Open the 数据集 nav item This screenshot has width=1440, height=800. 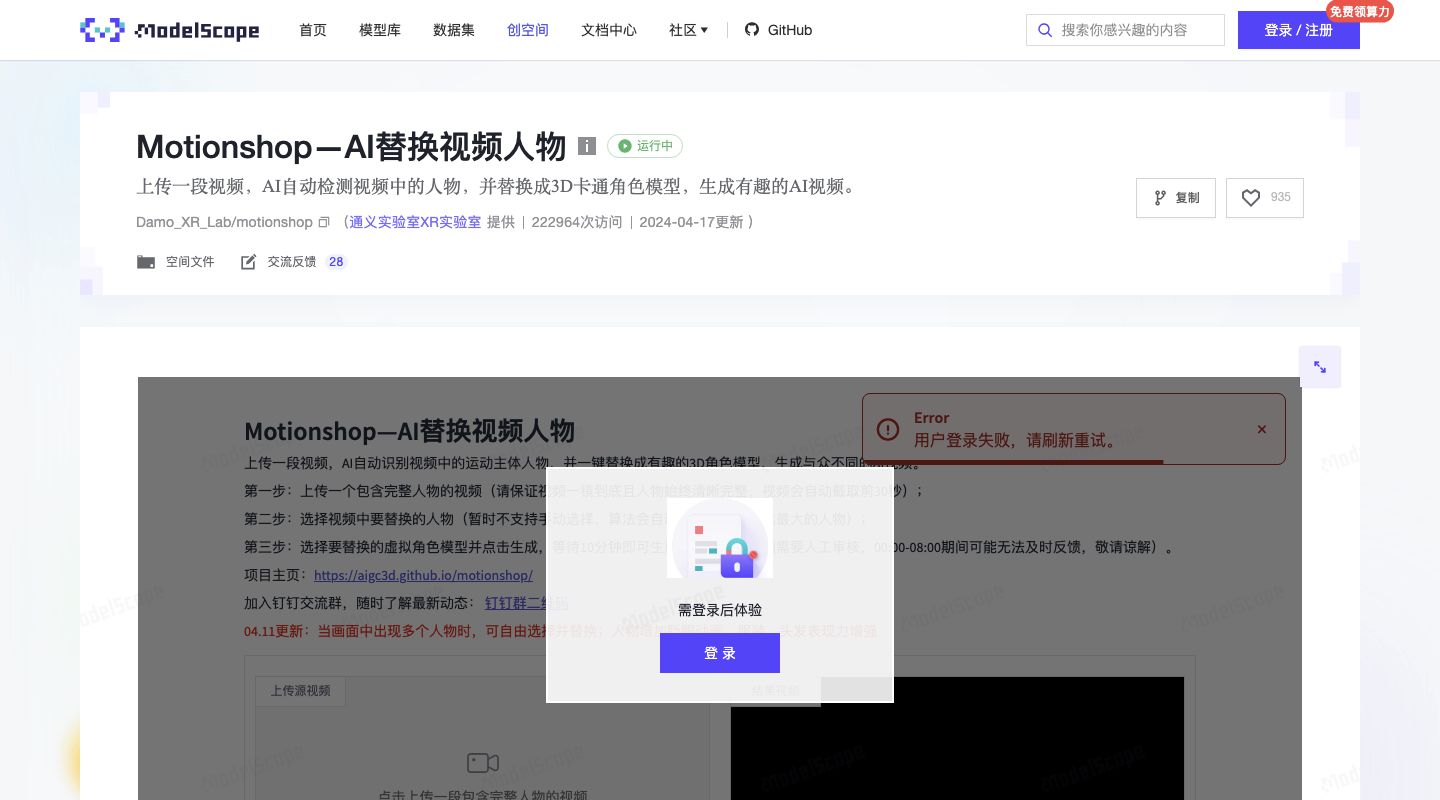(x=454, y=30)
